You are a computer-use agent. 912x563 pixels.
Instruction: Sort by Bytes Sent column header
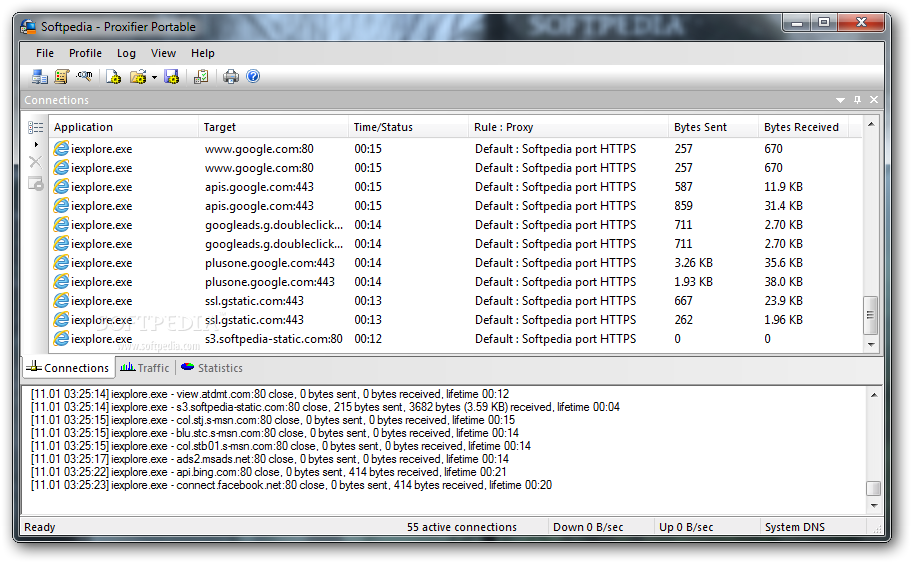pyautogui.click(x=713, y=127)
